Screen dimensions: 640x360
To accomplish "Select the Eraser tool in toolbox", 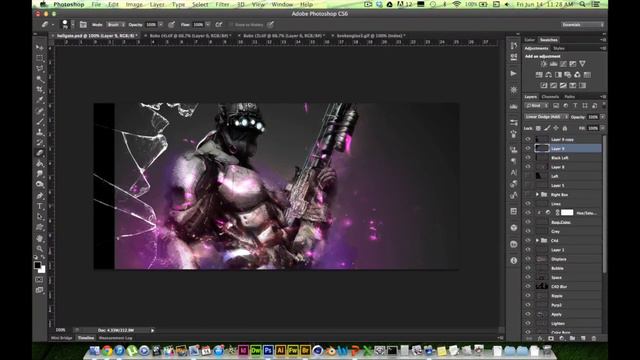I will [40, 153].
